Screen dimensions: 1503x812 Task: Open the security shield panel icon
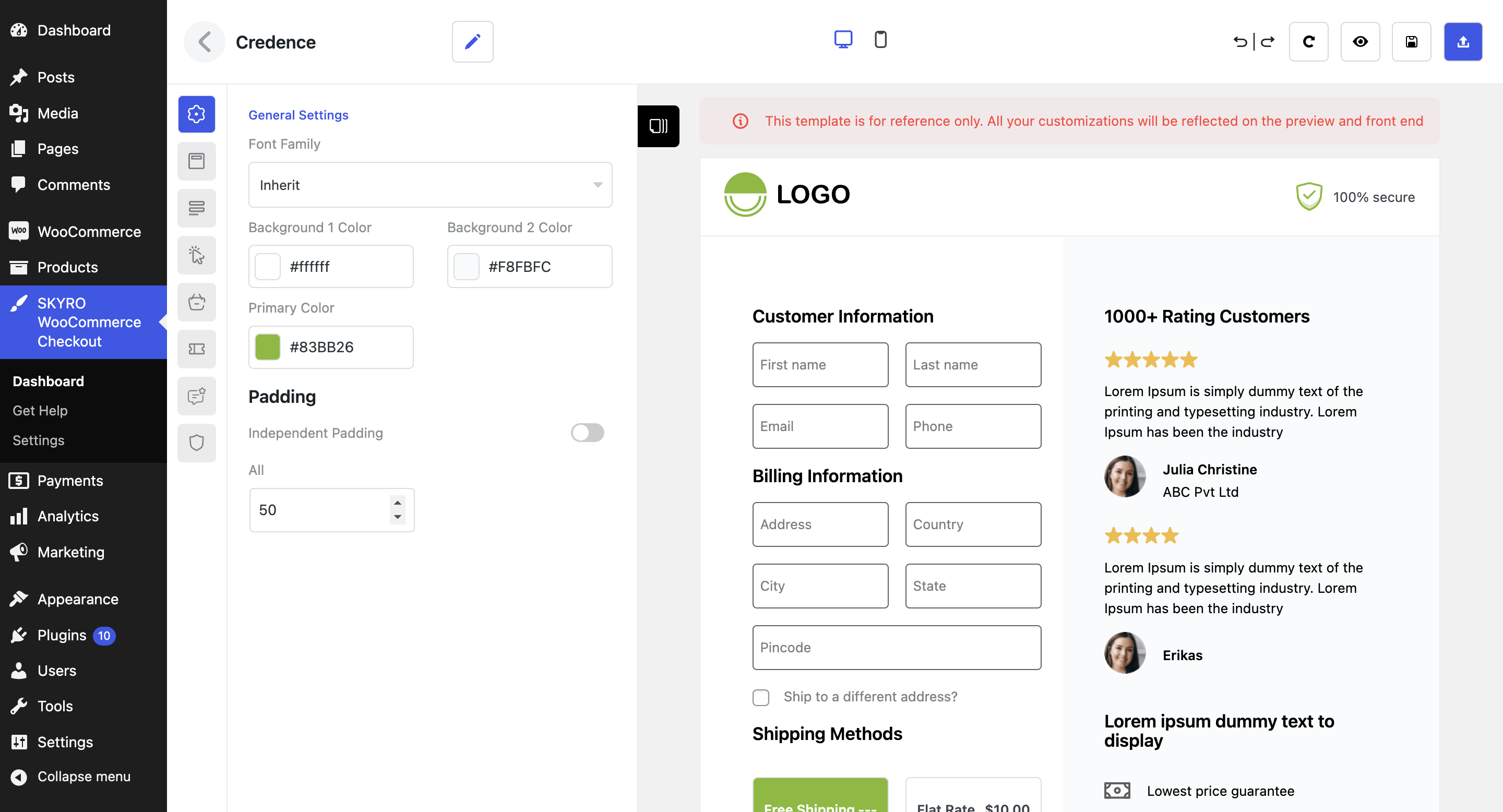click(x=197, y=443)
